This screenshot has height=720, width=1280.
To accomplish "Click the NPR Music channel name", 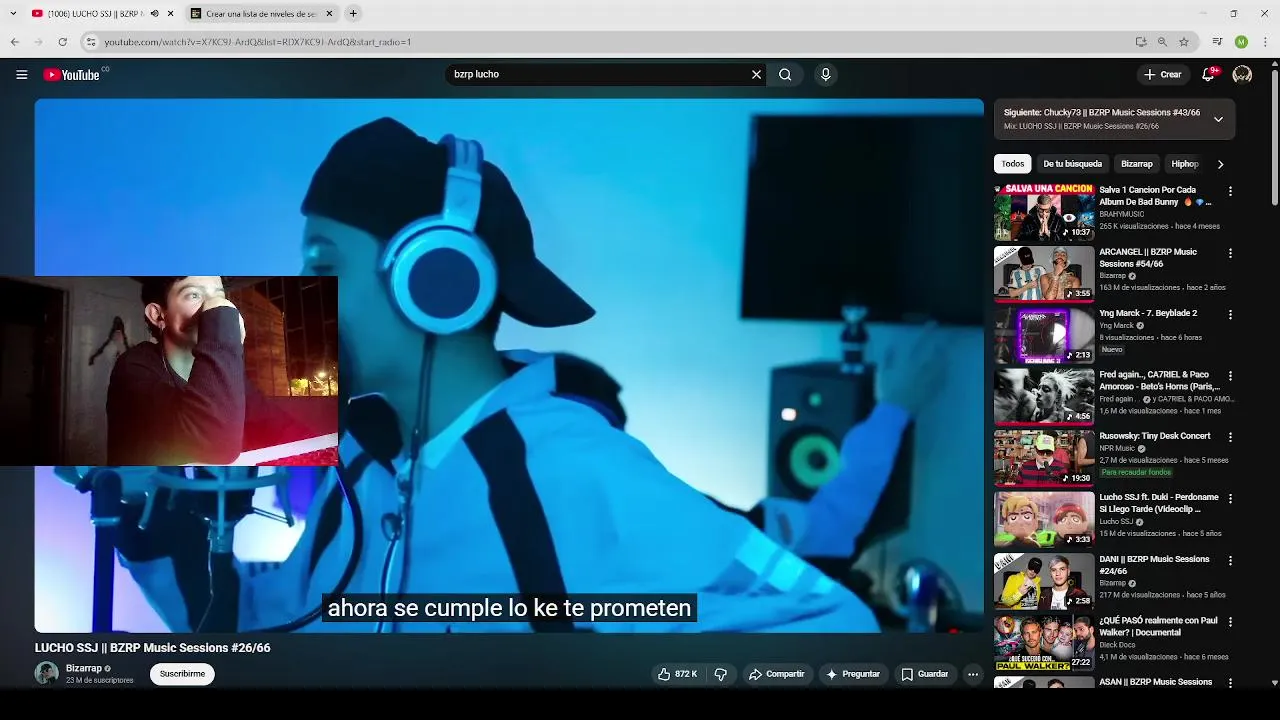I will coord(1117,449).
